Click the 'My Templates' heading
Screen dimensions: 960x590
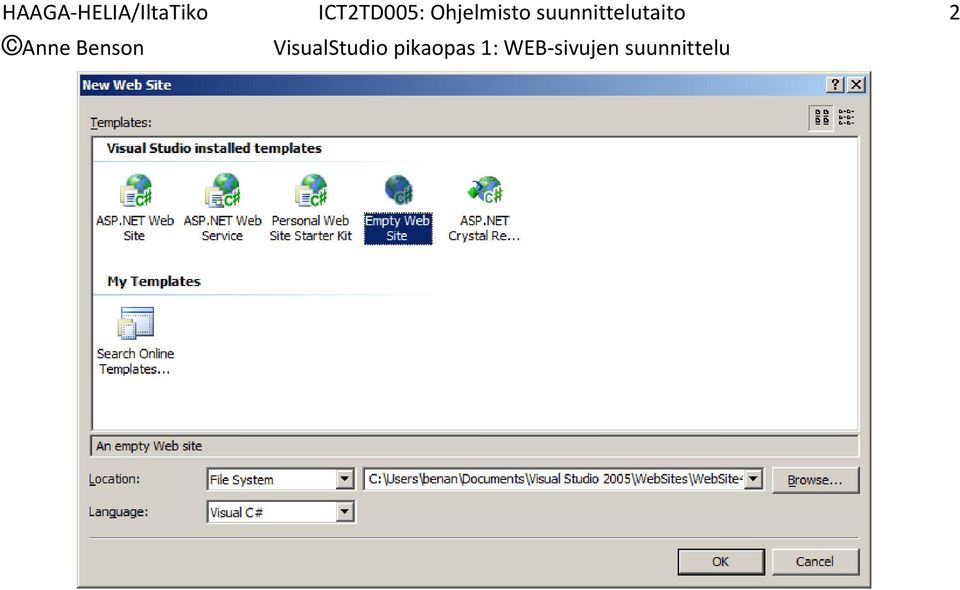click(x=154, y=282)
